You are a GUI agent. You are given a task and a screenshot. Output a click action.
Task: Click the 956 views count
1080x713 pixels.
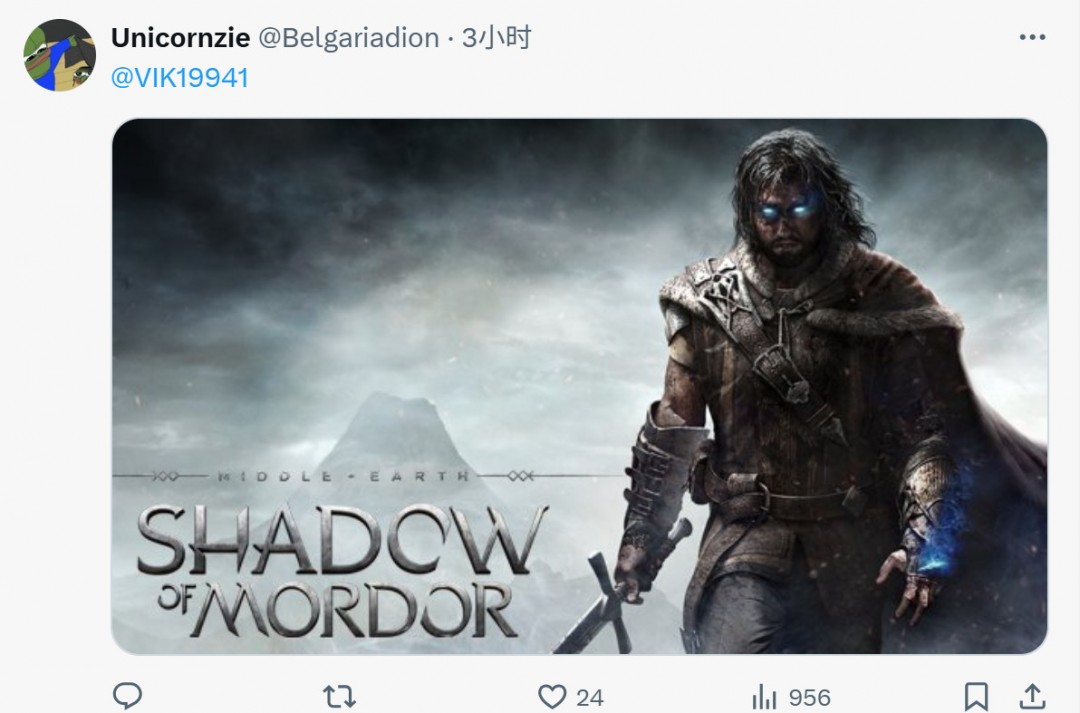tap(810, 699)
